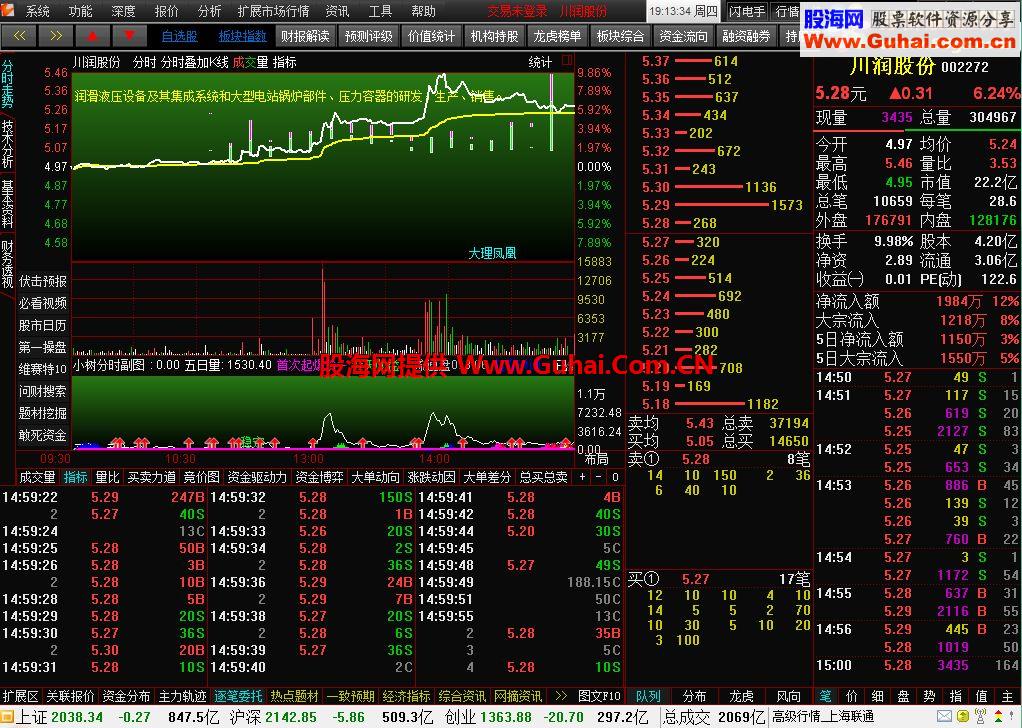
Task: Open the 敢死资金 side button
Action: pos(43,435)
